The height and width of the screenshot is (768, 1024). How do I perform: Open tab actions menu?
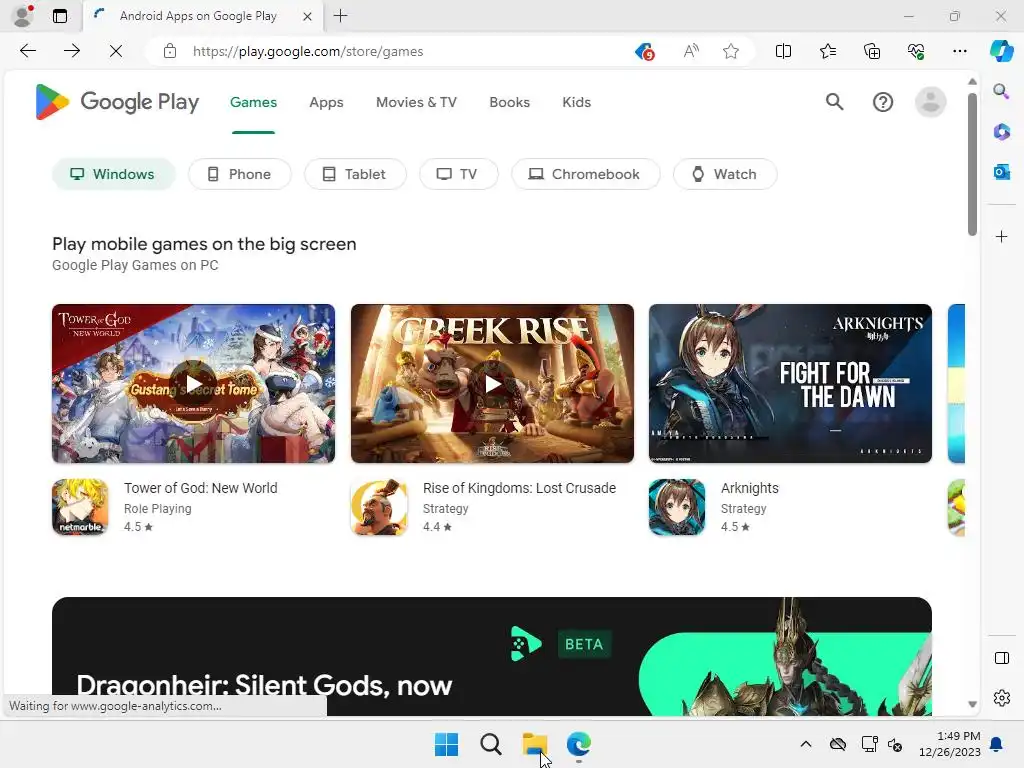click(59, 16)
